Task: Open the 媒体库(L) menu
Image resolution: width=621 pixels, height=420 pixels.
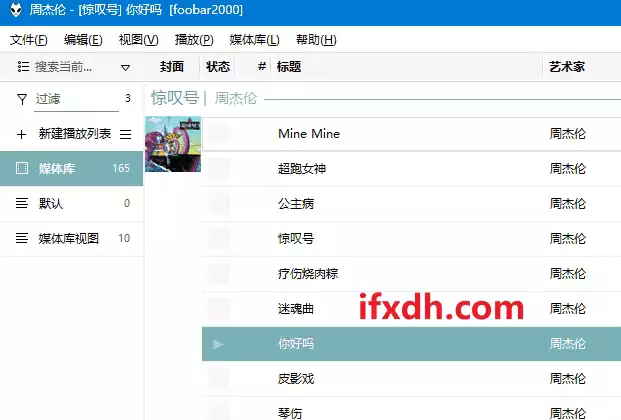Action: pos(255,40)
